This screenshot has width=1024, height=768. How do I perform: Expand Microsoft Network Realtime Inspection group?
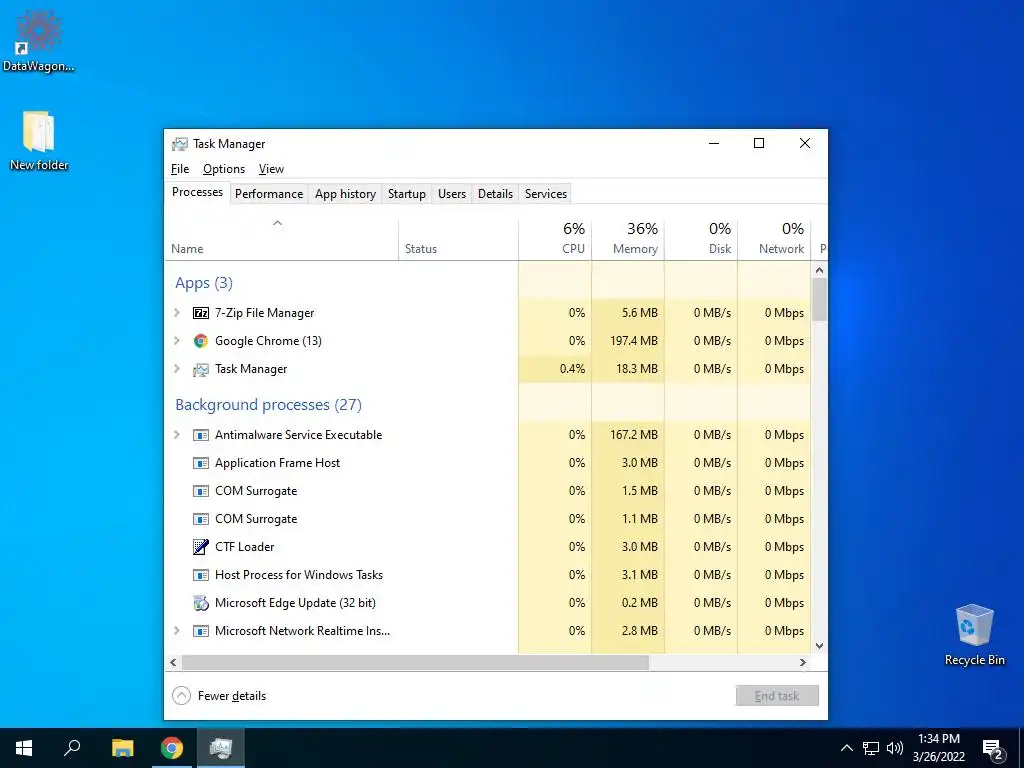tap(176, 631)
